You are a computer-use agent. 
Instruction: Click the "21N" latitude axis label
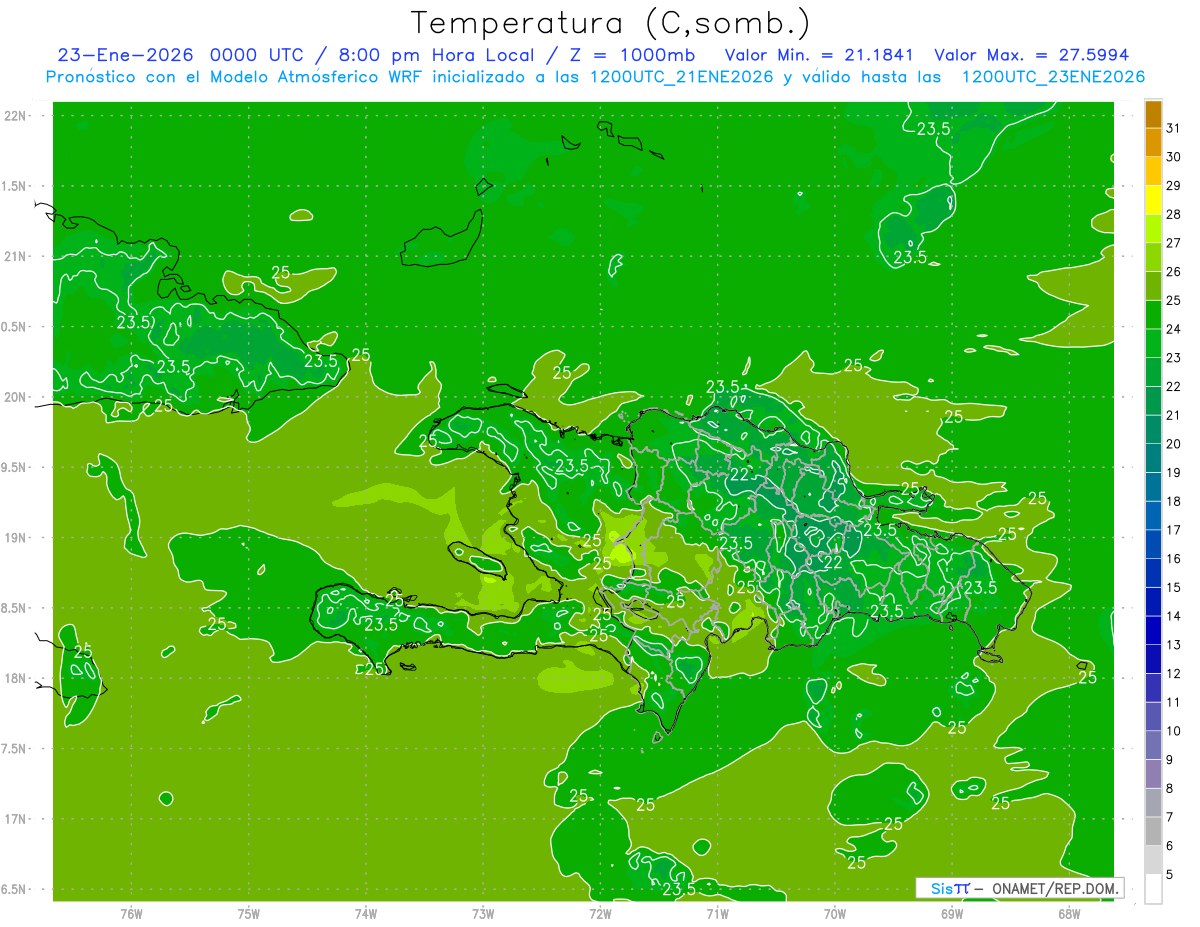pos(16,257)
